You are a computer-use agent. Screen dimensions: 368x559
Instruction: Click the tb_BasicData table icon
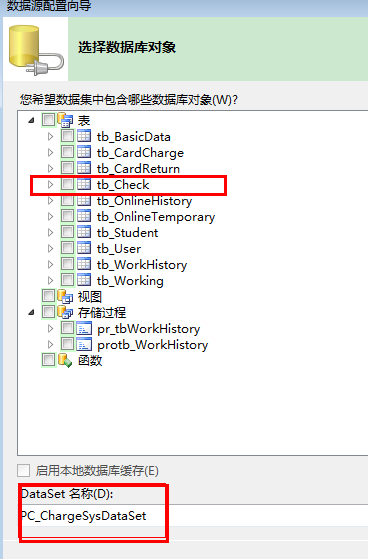coord(84,136)
